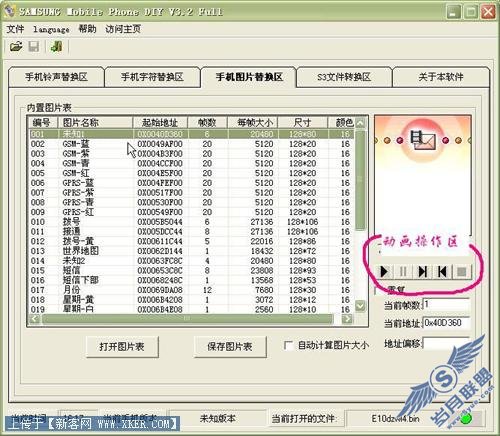Screen dimensions: 500x436
Task: Switch to the 手机铃声替换区 tab
Action: (56, 77)
